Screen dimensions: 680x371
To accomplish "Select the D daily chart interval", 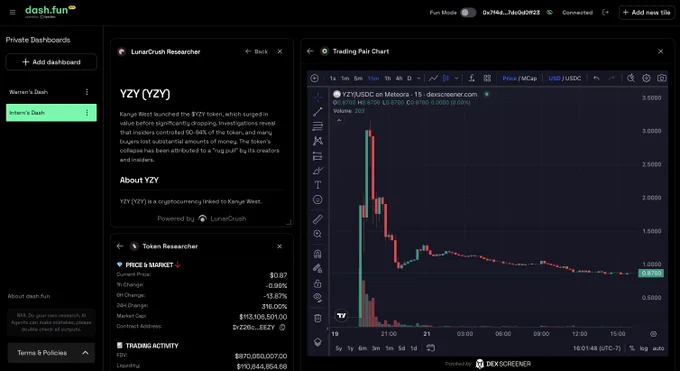I will (x=409, y=79).
